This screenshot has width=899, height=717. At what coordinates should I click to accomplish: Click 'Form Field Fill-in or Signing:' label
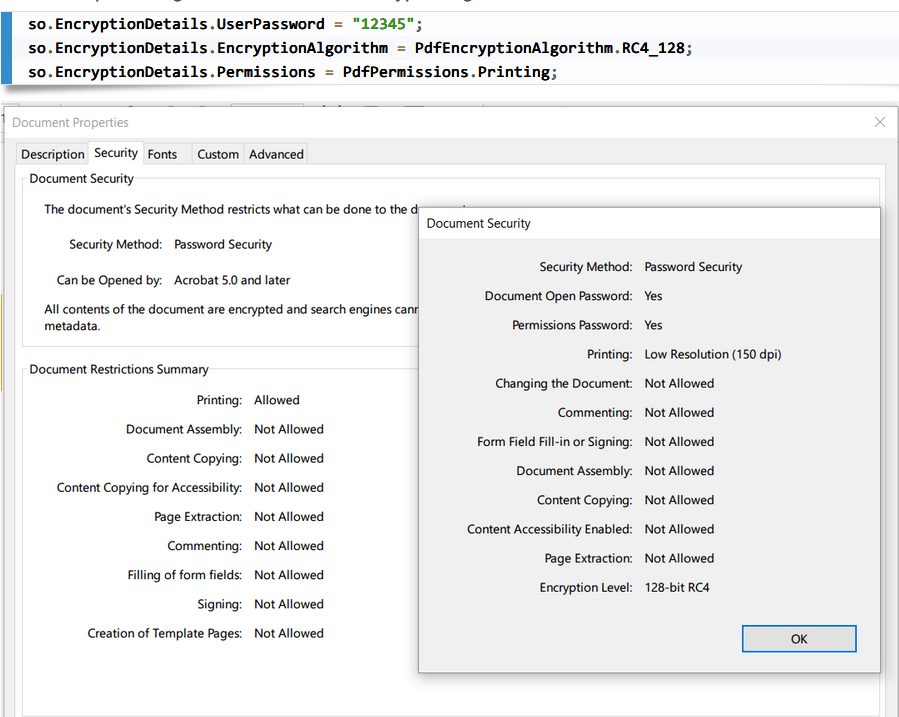coord(554,442)
